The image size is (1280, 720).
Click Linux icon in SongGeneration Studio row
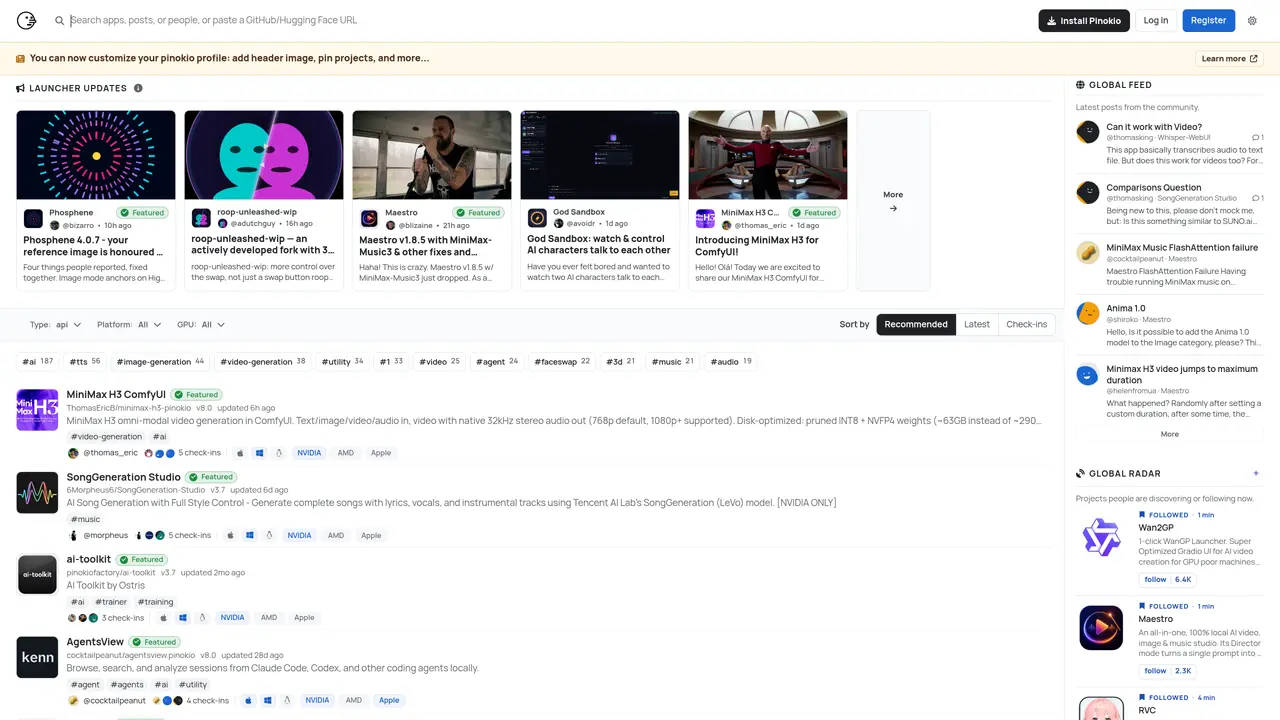pyautogui.click(x=269, y=535)
